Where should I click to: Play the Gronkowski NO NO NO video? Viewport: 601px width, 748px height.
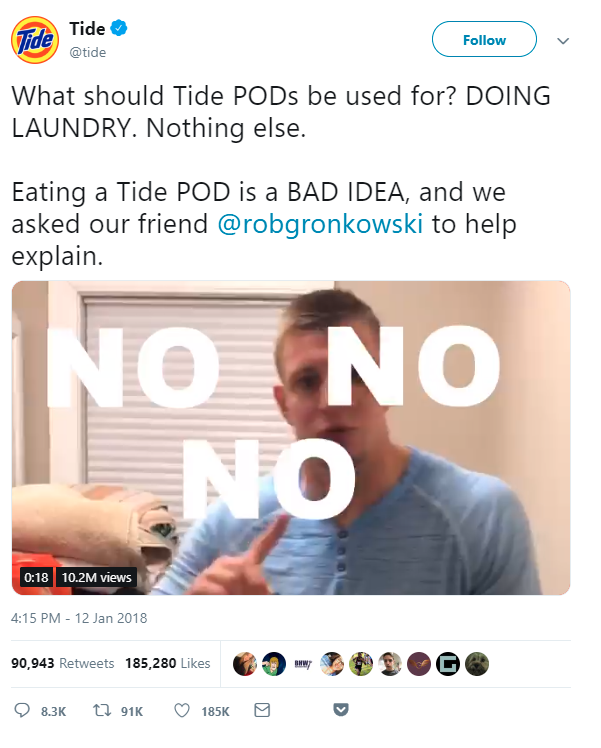pos(291,437)
